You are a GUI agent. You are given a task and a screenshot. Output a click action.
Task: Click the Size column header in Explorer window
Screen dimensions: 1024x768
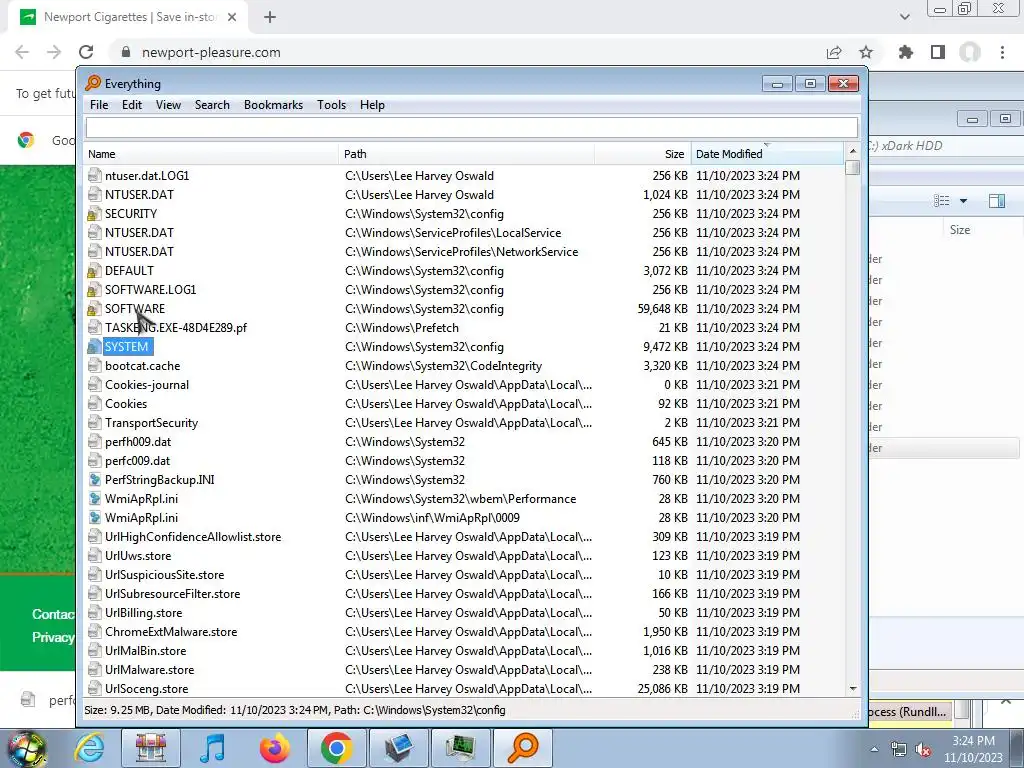[959, 230]
